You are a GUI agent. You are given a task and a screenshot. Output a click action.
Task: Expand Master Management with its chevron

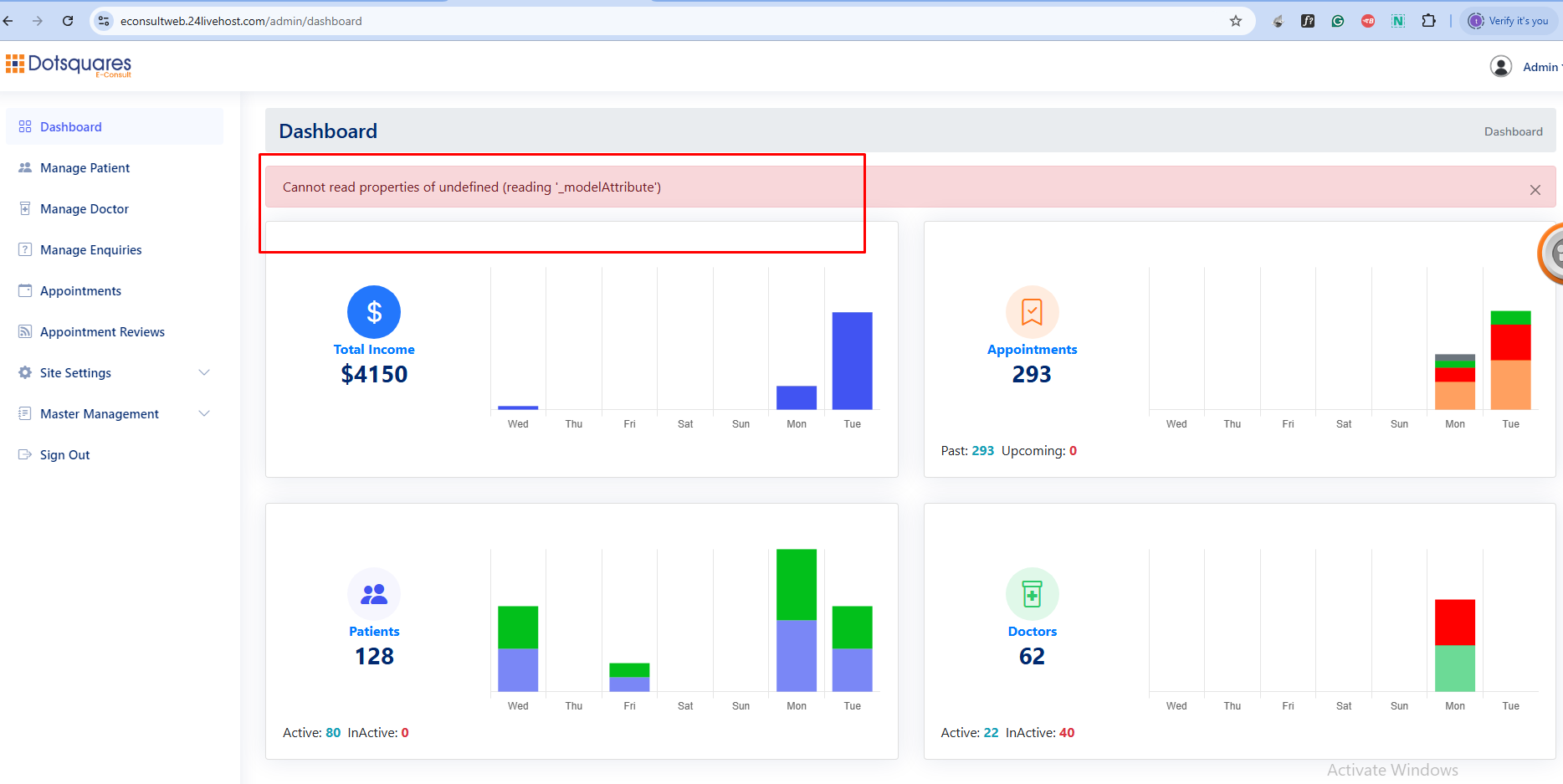pyautogui.click(x=204, y=413)
